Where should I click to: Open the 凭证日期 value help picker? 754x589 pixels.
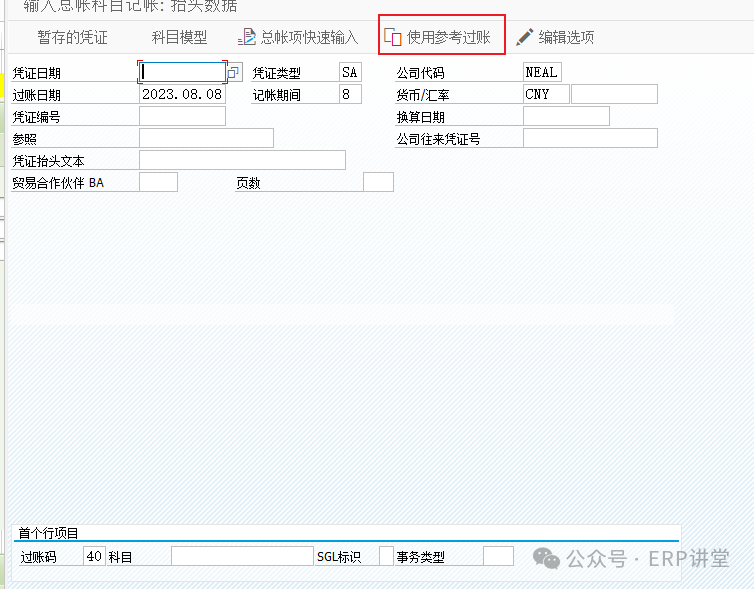click(234, 73)
